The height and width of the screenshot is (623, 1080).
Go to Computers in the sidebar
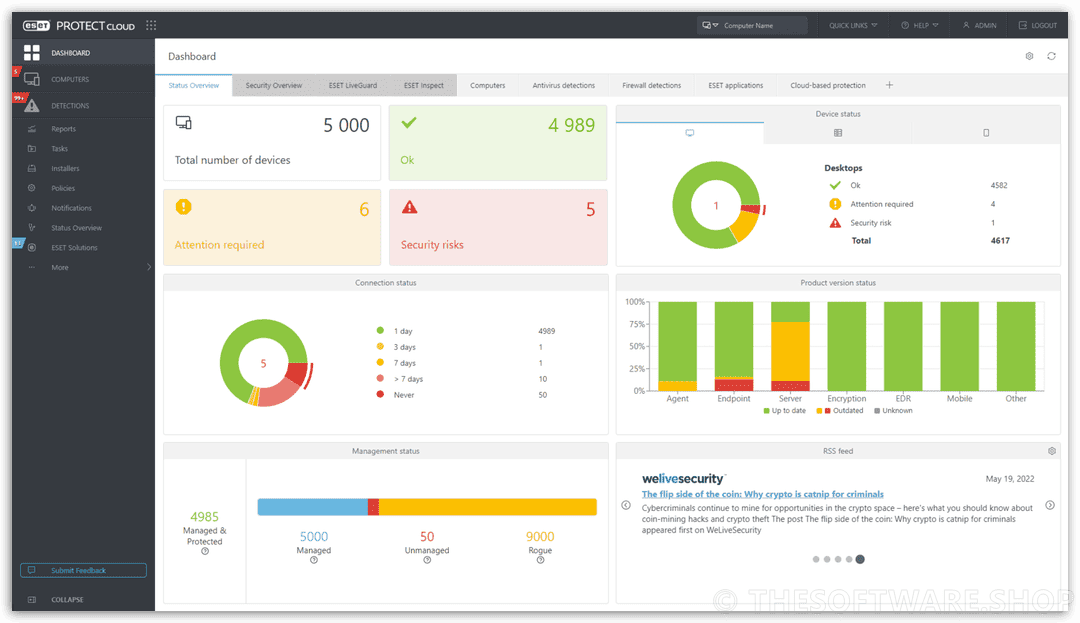pyautogui.click(x=83, y=79)
